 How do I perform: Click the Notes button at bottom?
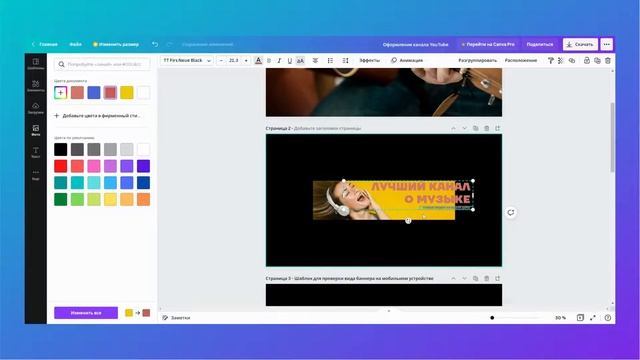click(176, 318)
